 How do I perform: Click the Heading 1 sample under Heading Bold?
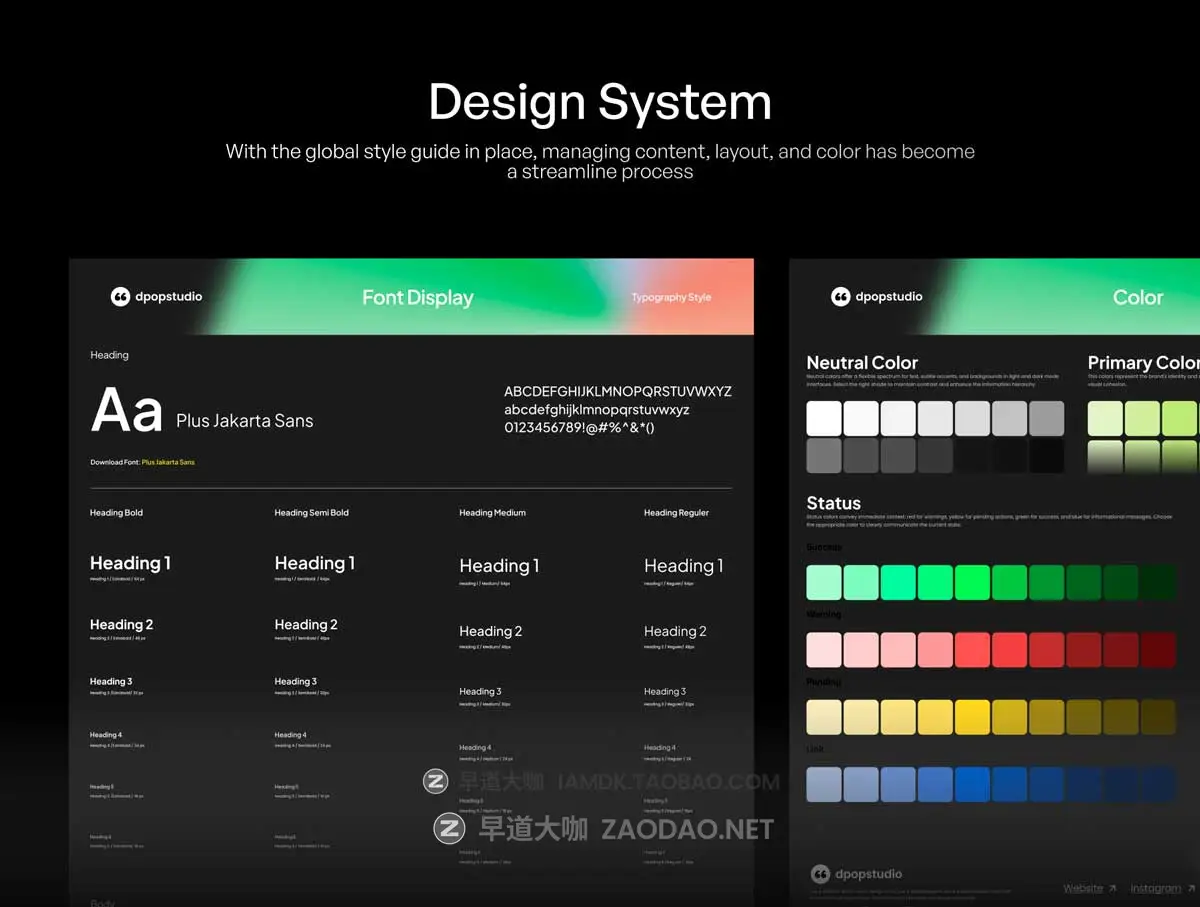130,563
